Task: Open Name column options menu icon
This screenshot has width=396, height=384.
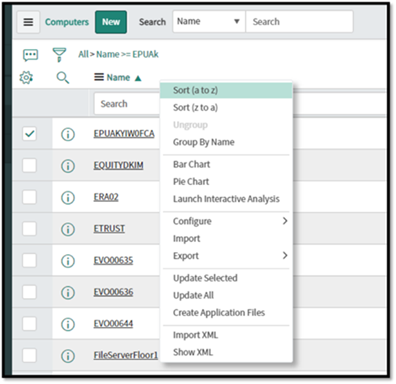Action: (x=99, y=77)
